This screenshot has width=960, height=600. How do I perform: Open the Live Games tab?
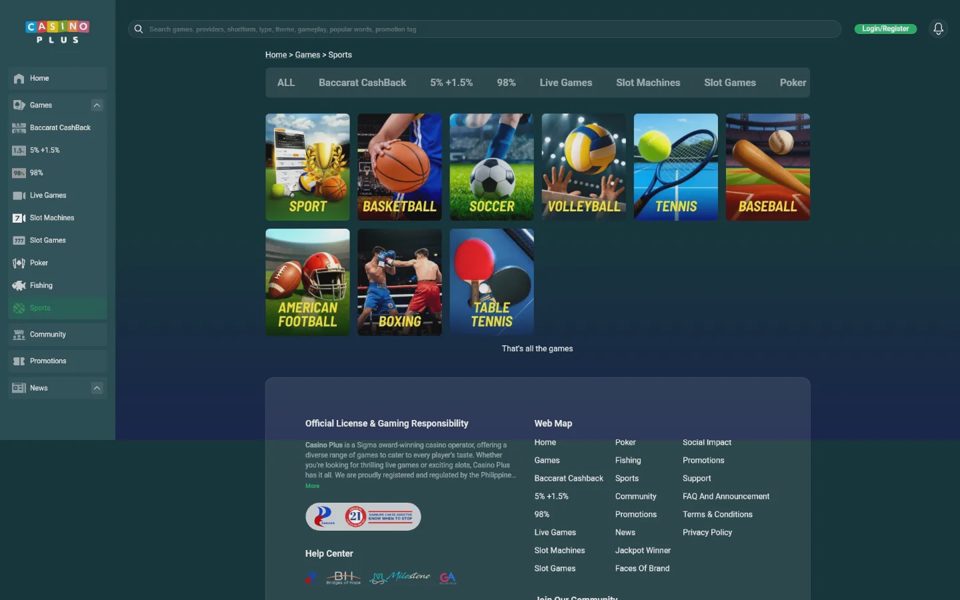coord(566,83)
